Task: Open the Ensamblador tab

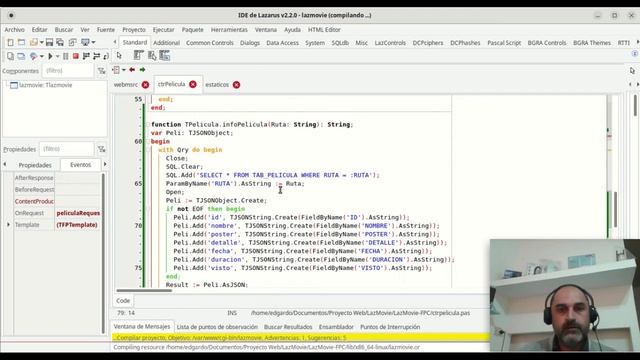Action: pos(336,327)
